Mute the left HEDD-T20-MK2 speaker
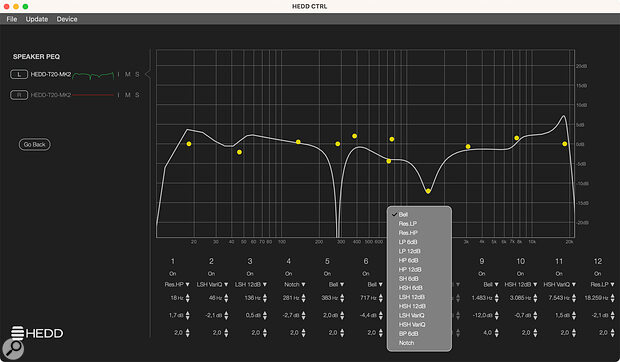This screenshot has height=362, width=620. click(x=128, y=74)
